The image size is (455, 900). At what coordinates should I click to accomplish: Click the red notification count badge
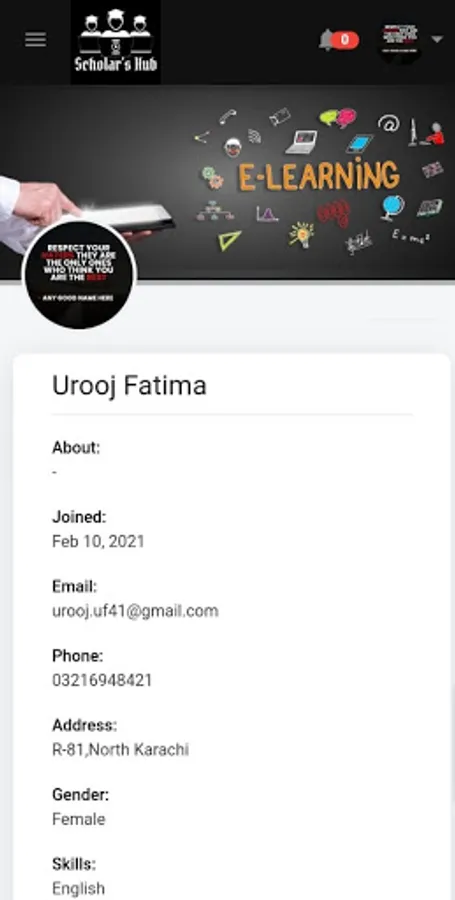click(345, 40)
